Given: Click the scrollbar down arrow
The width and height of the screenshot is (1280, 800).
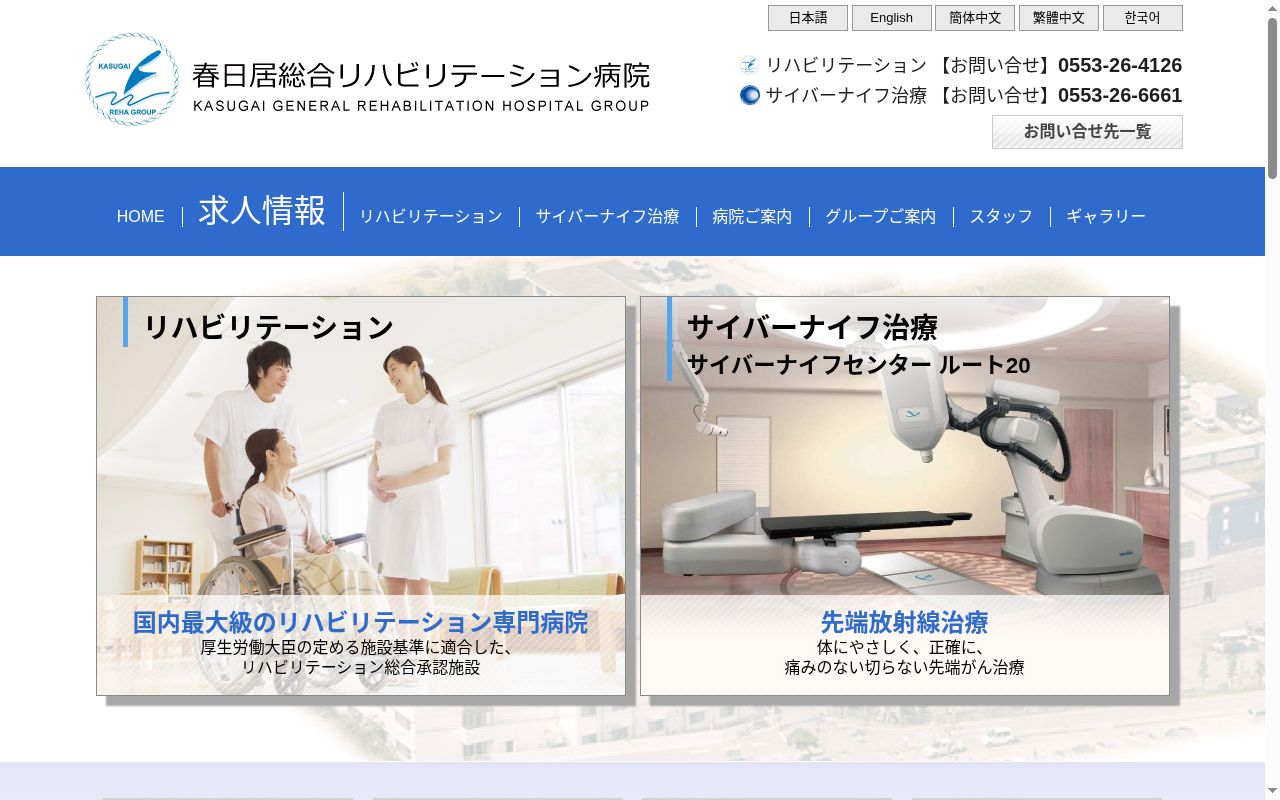Looking at the screenshot, I should click(1272, 792).
